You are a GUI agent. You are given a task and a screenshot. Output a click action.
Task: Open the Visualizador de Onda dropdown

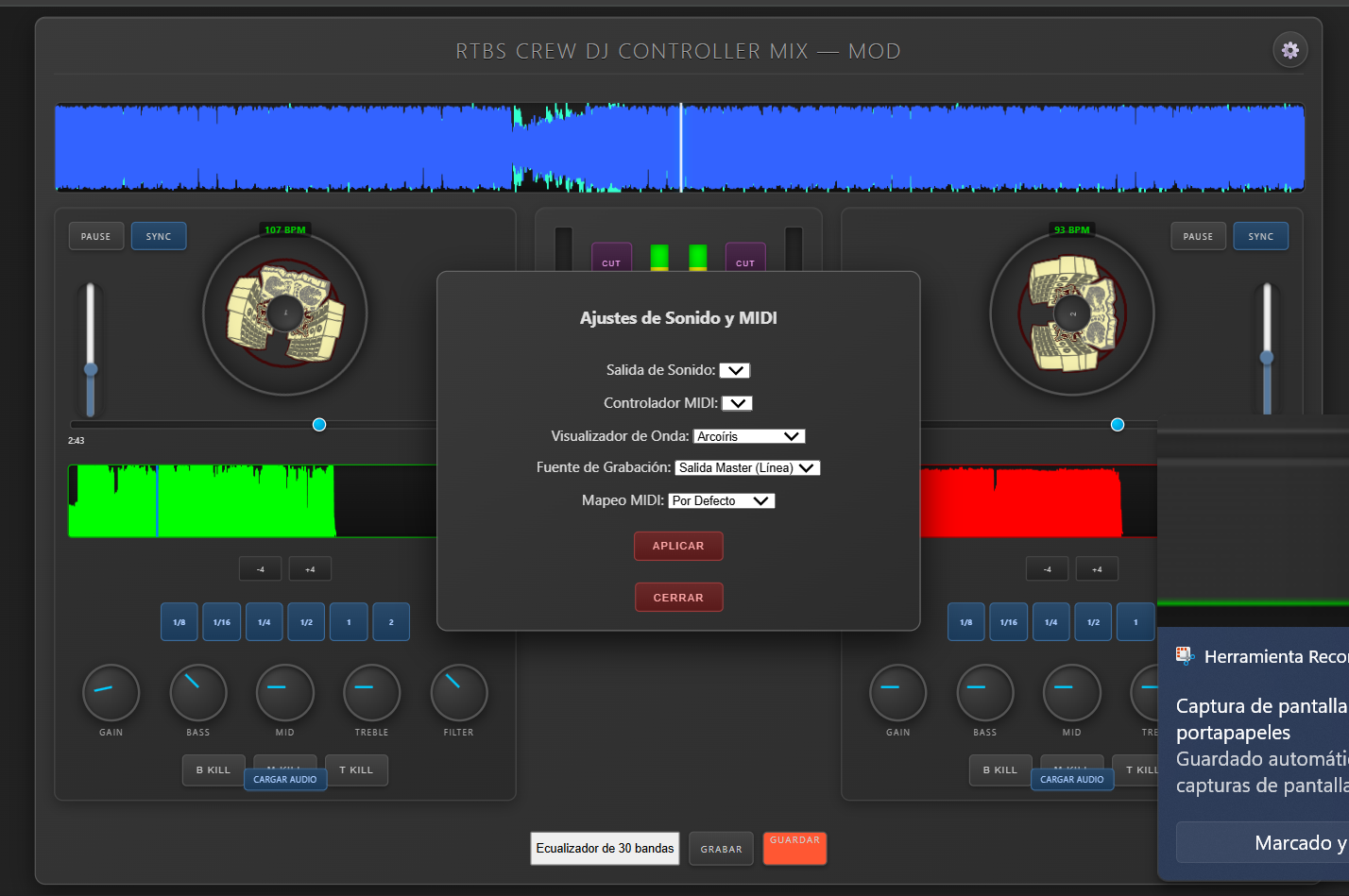749,435
